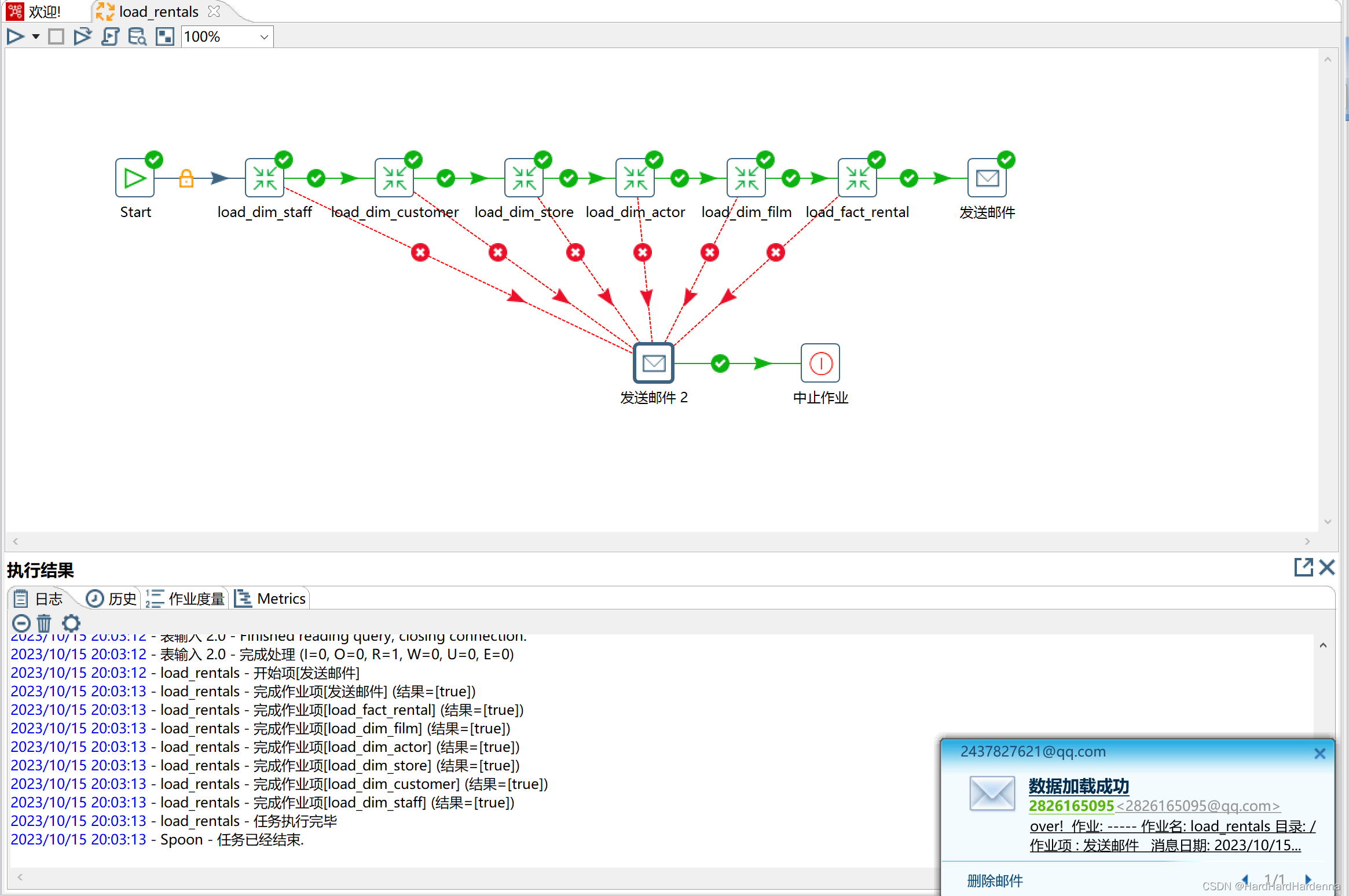Click sender 2826165095 link in notification
Image resolution: width=1349 pixels, height=896 pixels.
pyautogui.click(x=1071, y=806)
